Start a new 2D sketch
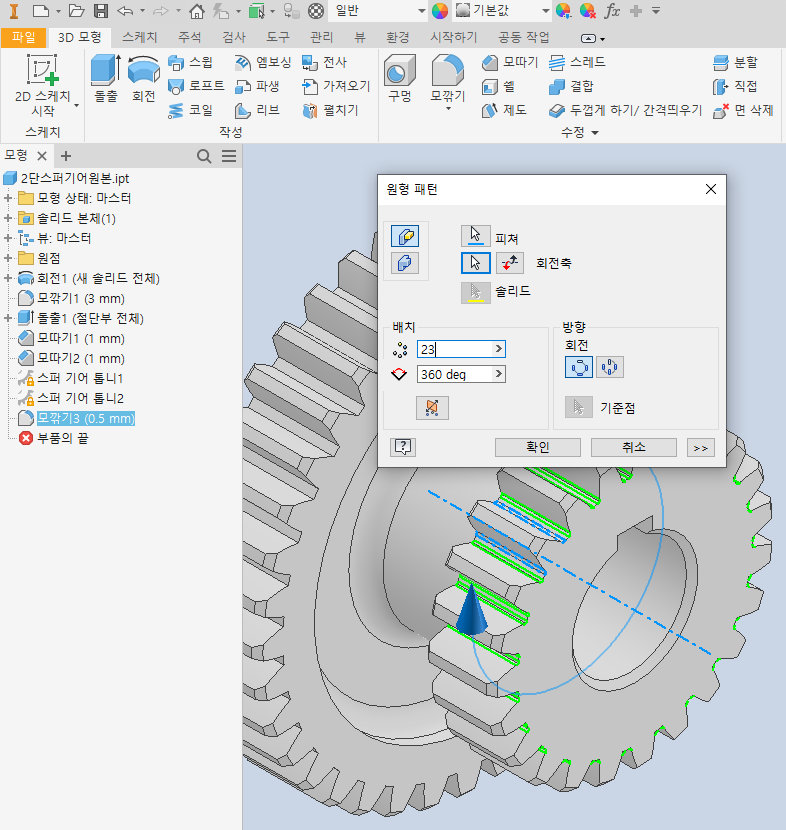 point(42,85)
